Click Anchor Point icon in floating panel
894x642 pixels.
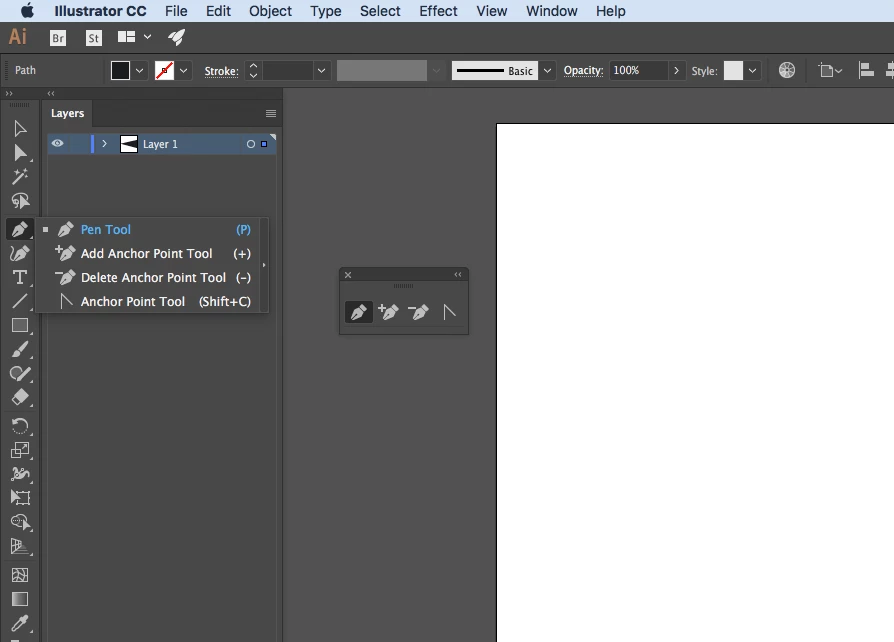click(x=449, y=312)
